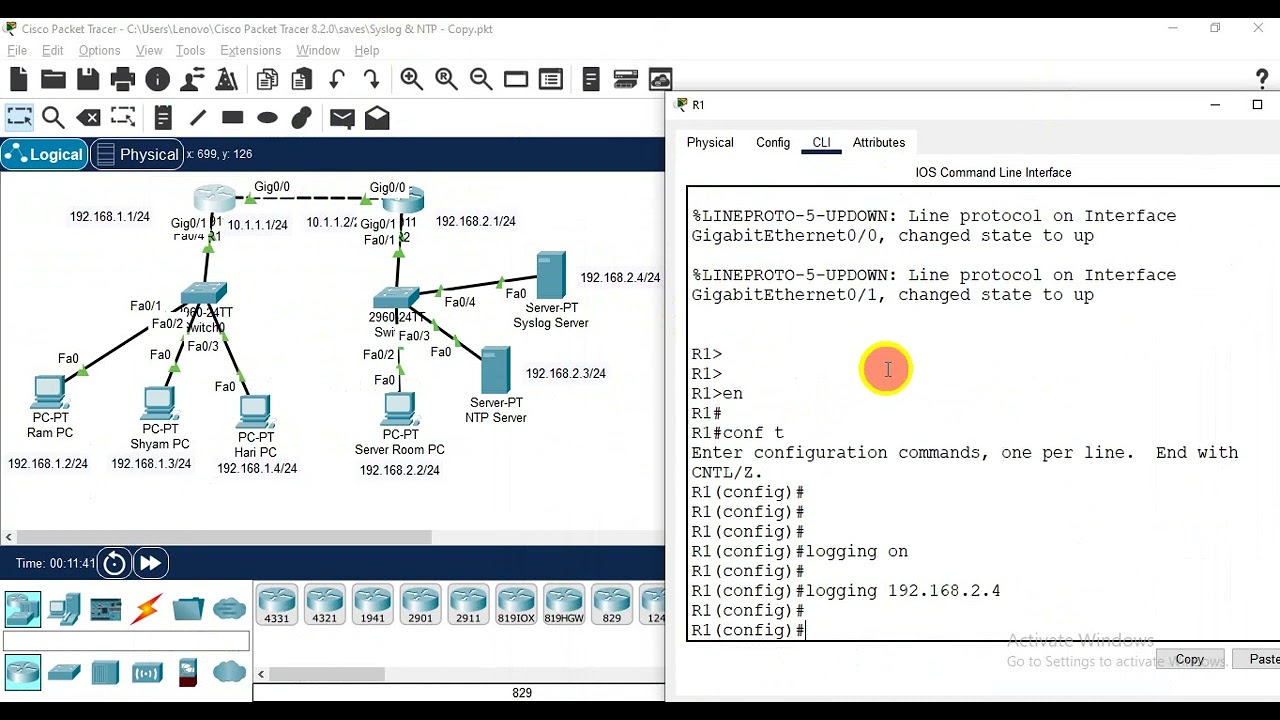This screenshot has height=720, width=1280.
Task: Undo last action arrow
Action: point(337,79)
